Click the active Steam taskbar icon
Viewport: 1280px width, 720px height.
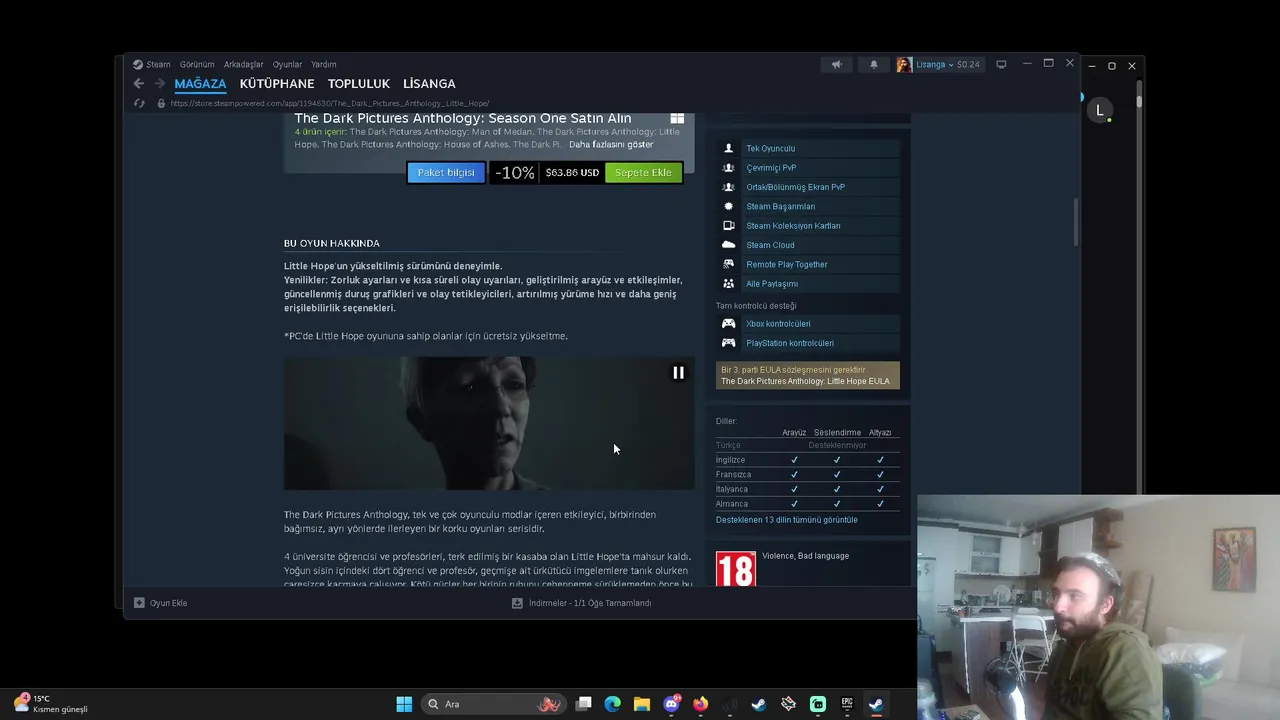(x=876, y=704)
